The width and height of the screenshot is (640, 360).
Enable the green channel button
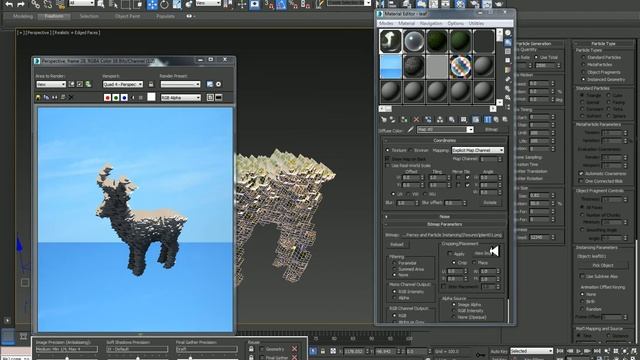(116, 98)
